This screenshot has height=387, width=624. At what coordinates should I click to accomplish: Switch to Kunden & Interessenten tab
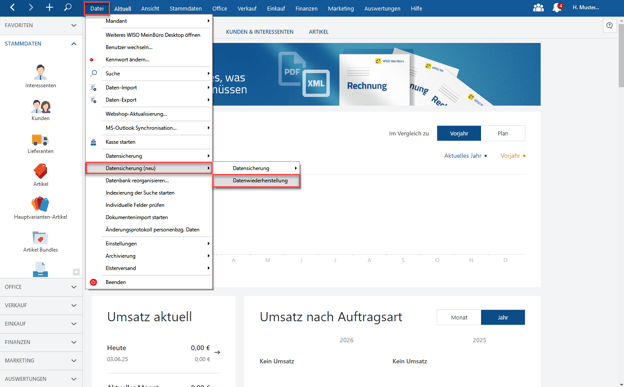pyautogui.click(x=259, y=31)
